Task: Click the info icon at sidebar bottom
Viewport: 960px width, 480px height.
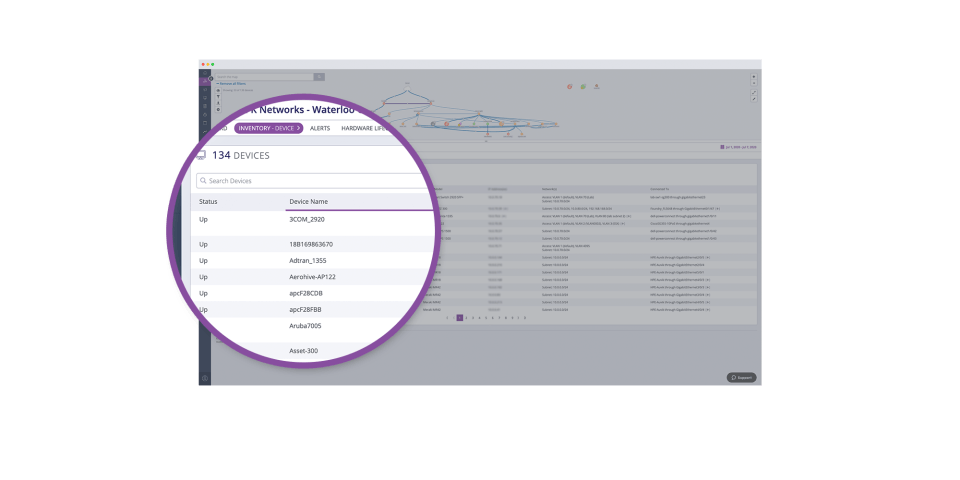Action: [204, 378]
